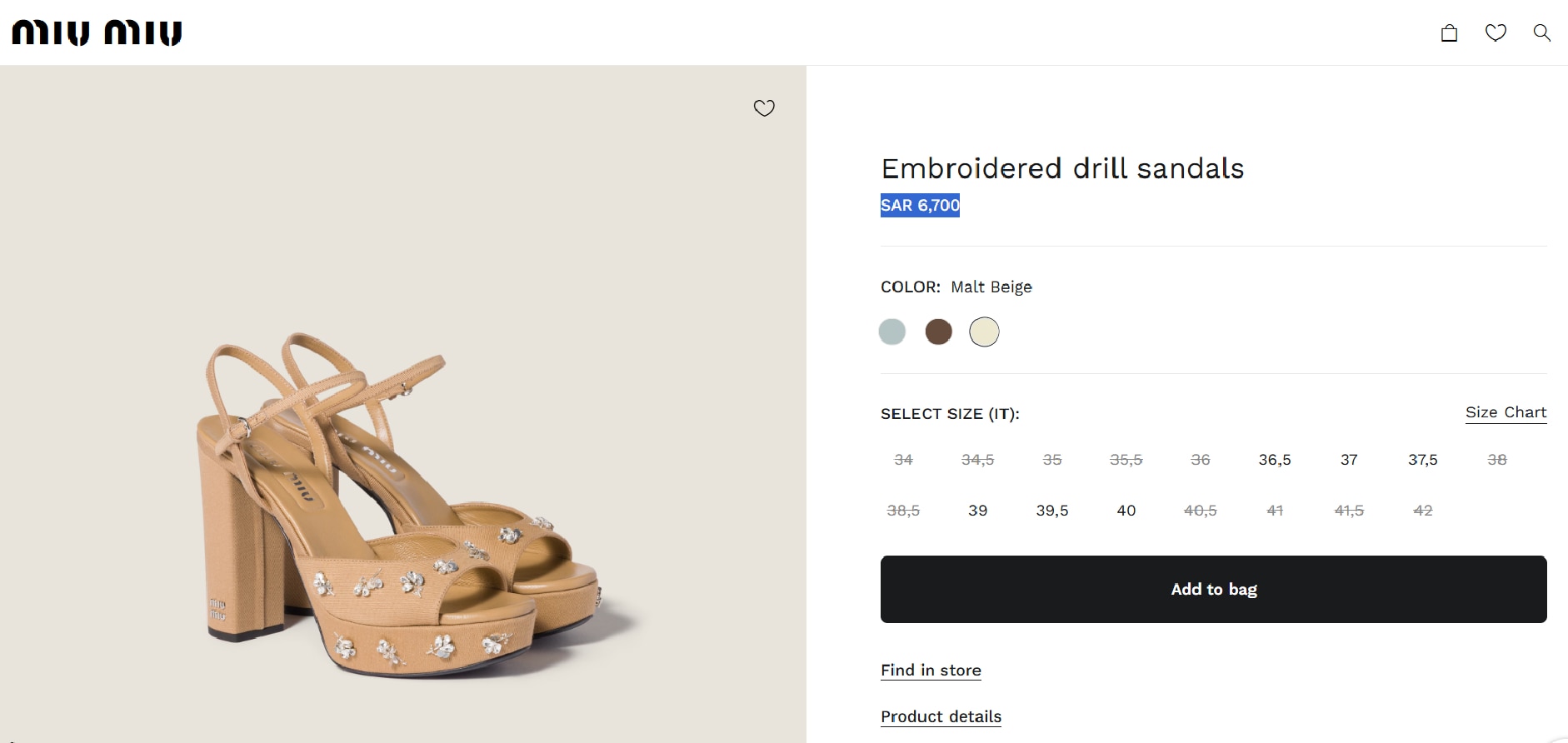Select the brown color swatch
Image resolution: width=1568 pixels, height=743 pixels.
pos(938,332)
